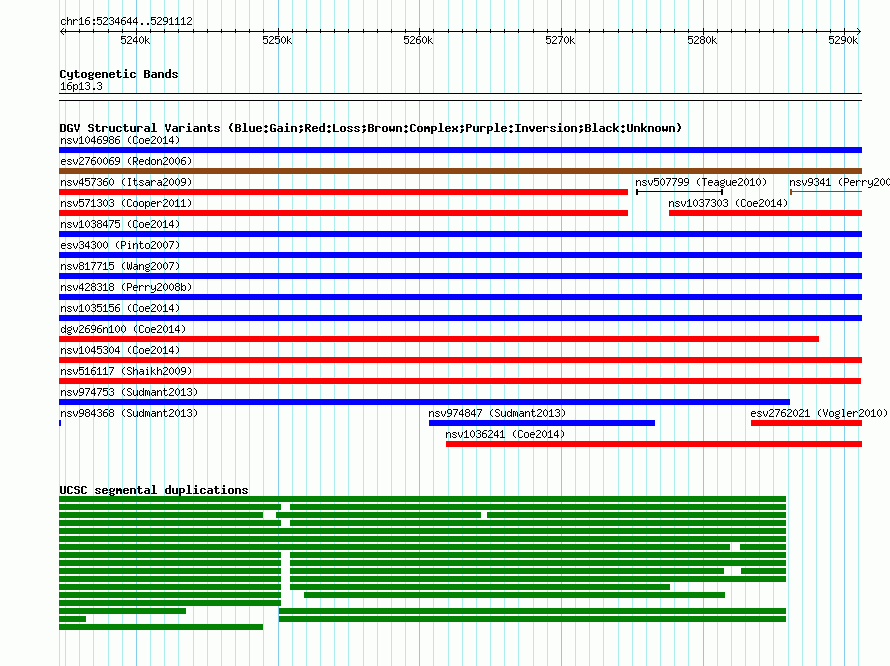The height and width of the screenshot is (666, 890).
Task: Open the dgv2696n100 (Coe2014) variant label
Action: [123, 329]
